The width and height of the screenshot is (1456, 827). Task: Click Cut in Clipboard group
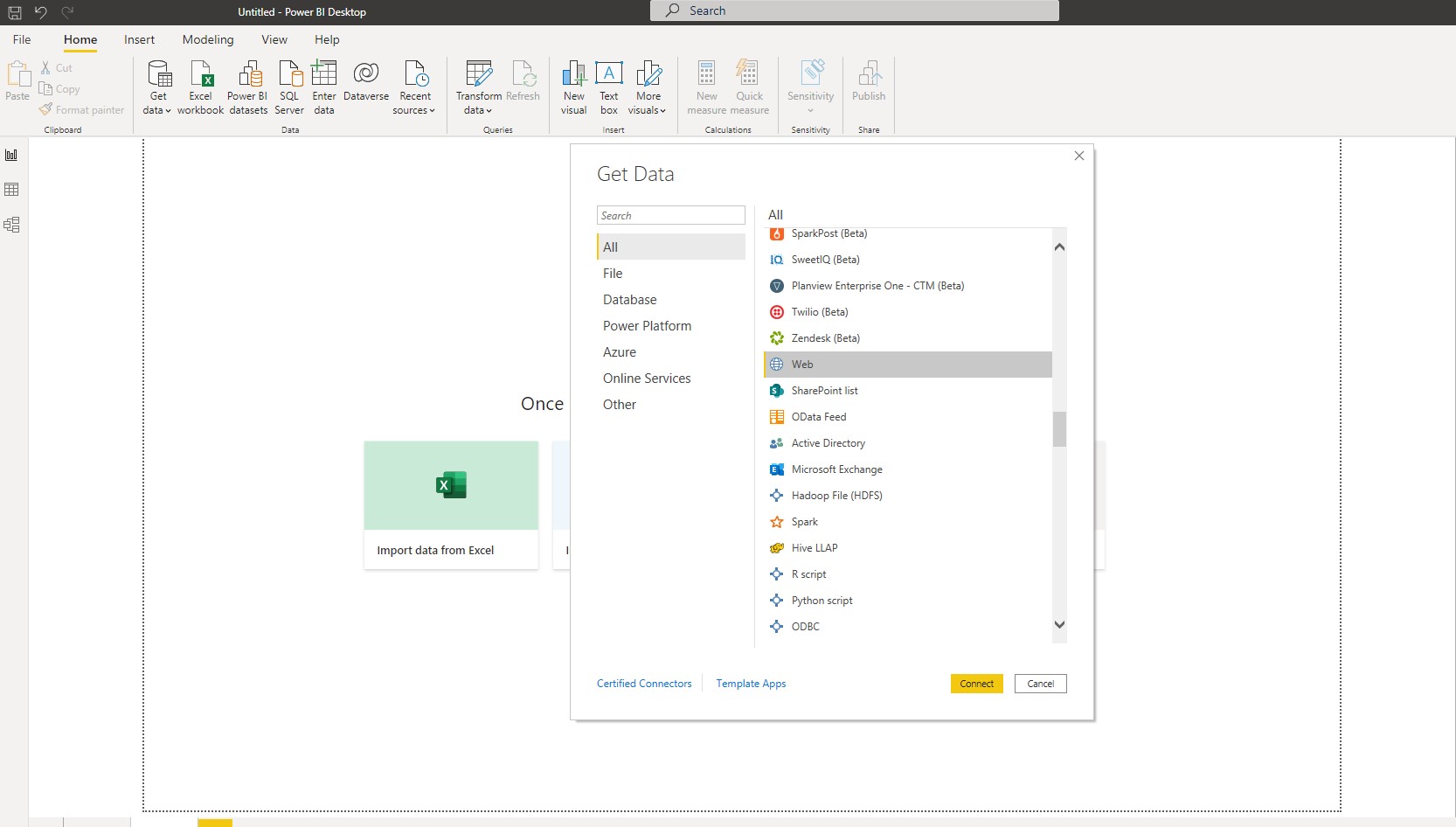click(x=57, y=68)
